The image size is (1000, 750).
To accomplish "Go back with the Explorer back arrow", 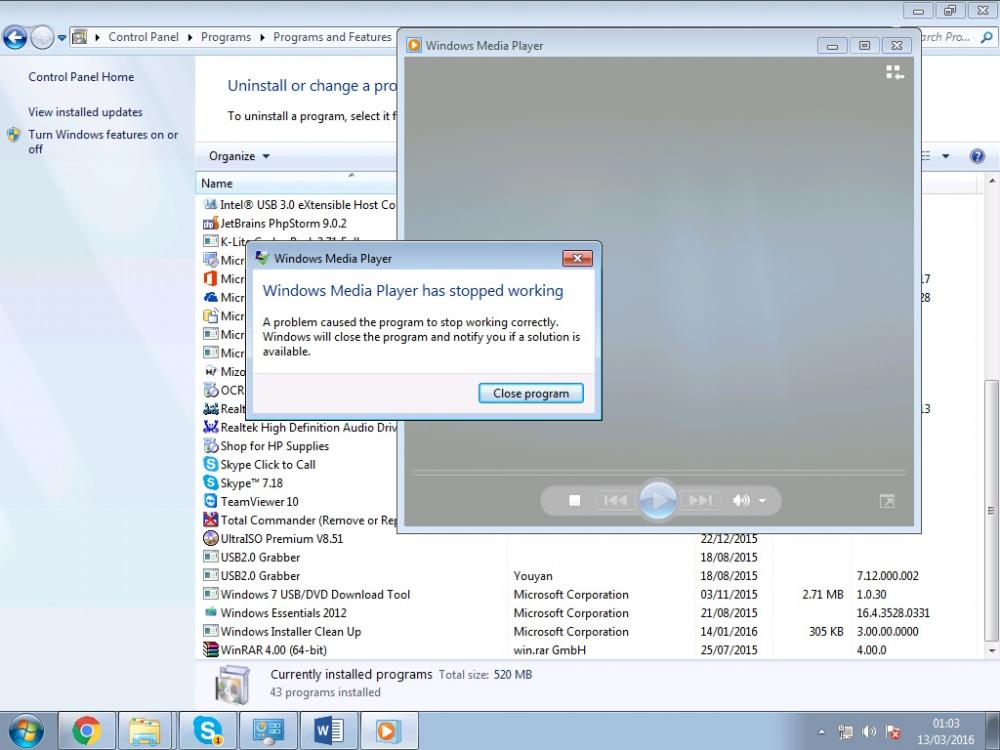I will 15,38.
